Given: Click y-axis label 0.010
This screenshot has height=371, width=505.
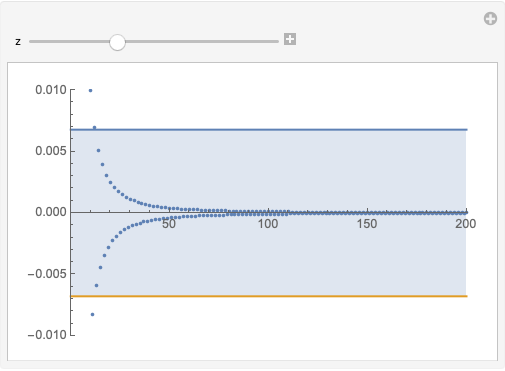Looking at the screenshot, I should (51, 90).
